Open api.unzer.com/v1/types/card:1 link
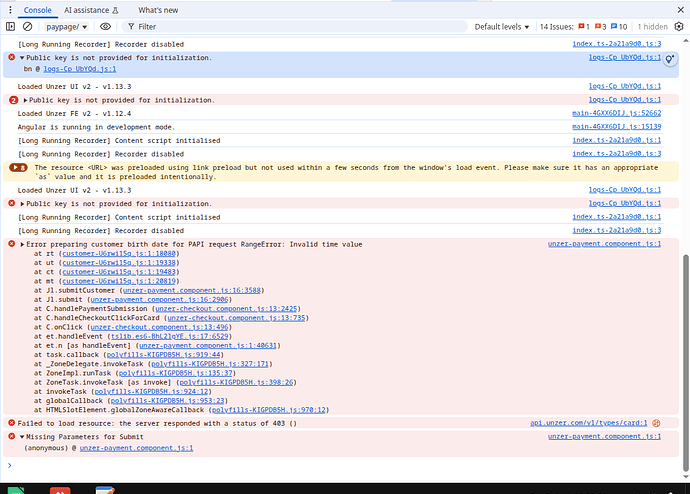This screenshot has height=494, width=690. point(588,423)
